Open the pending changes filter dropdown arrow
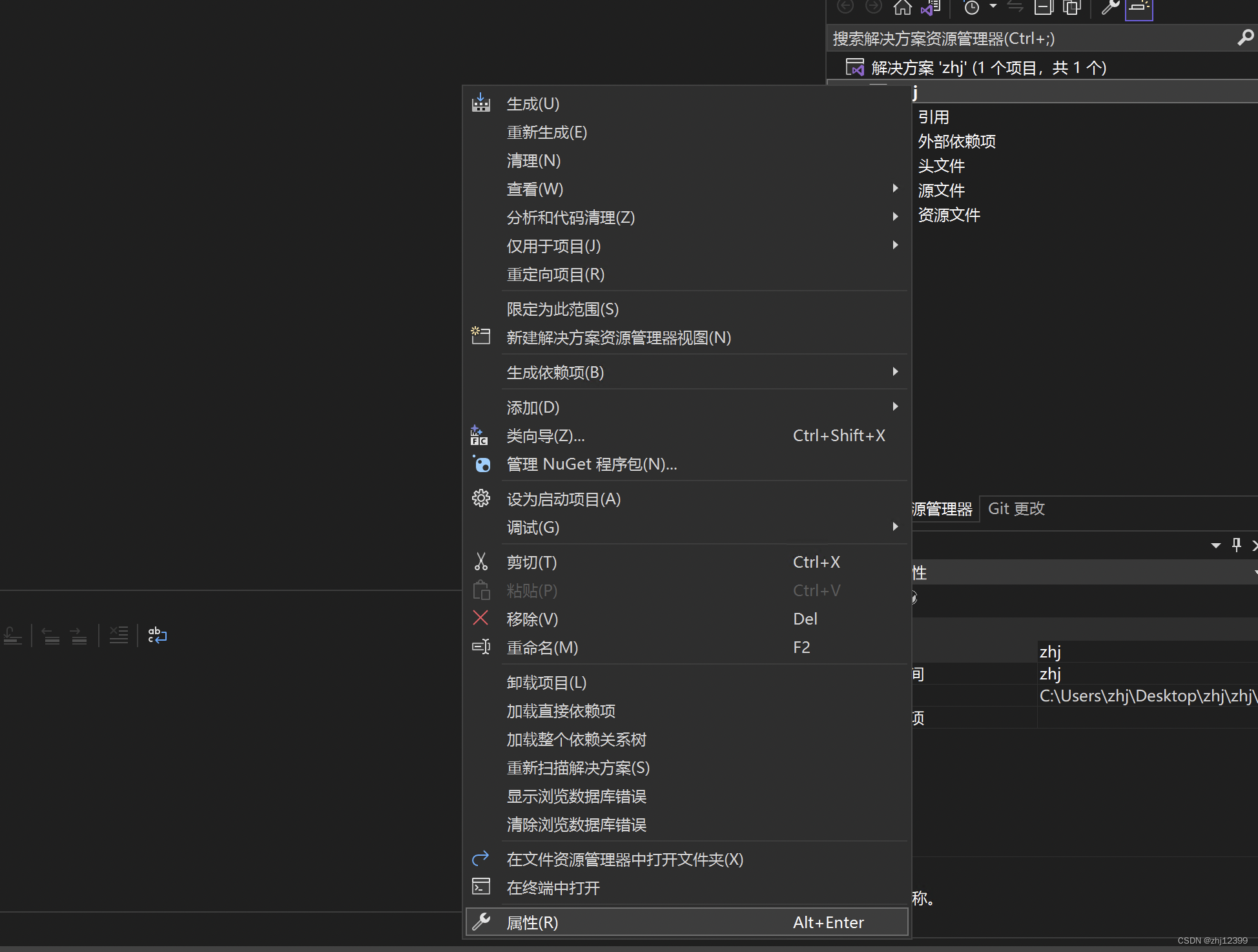Viewport: 1258px width, 952px height. click(x=993, y=6)
